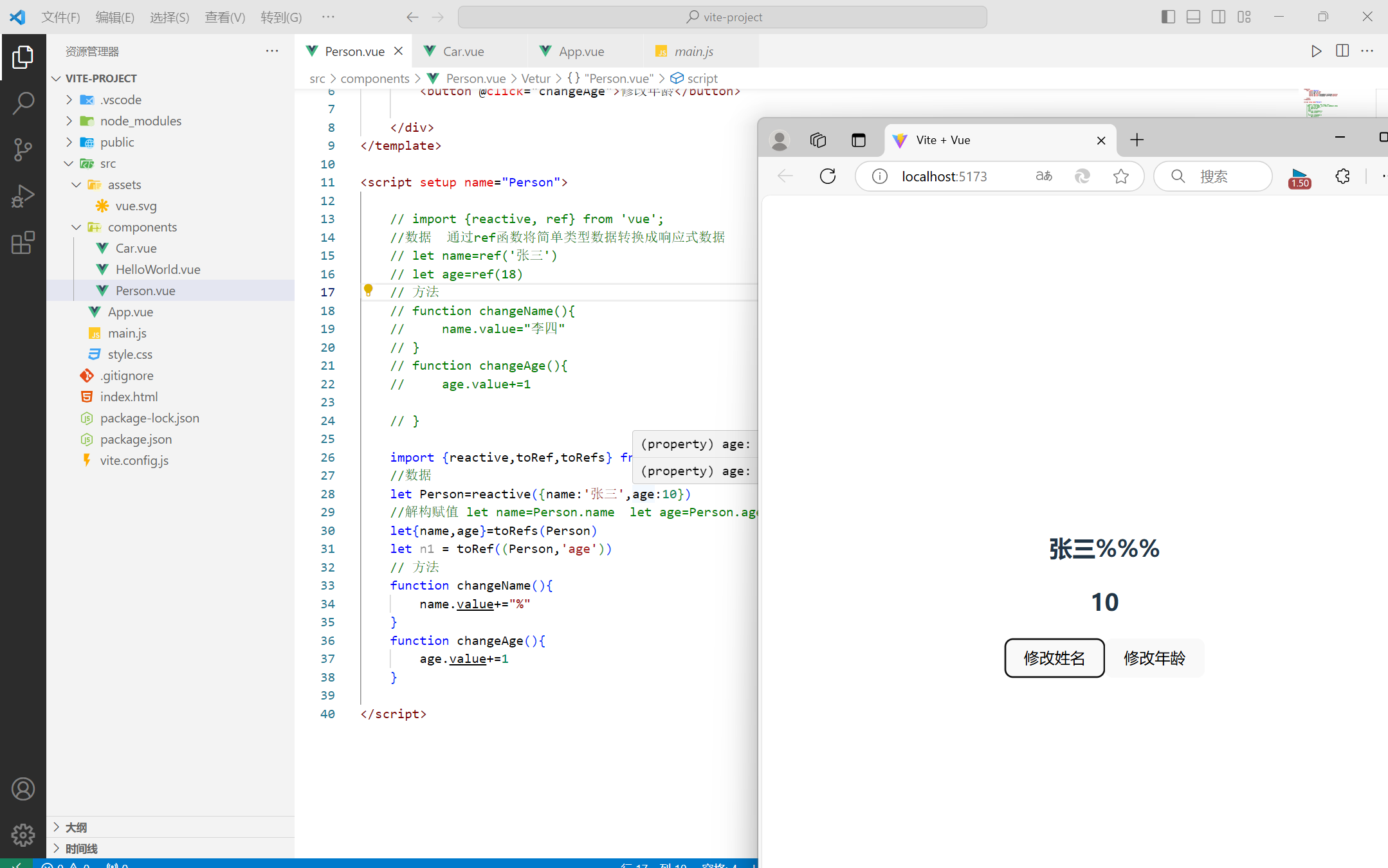Collapse the src folder

69,163
